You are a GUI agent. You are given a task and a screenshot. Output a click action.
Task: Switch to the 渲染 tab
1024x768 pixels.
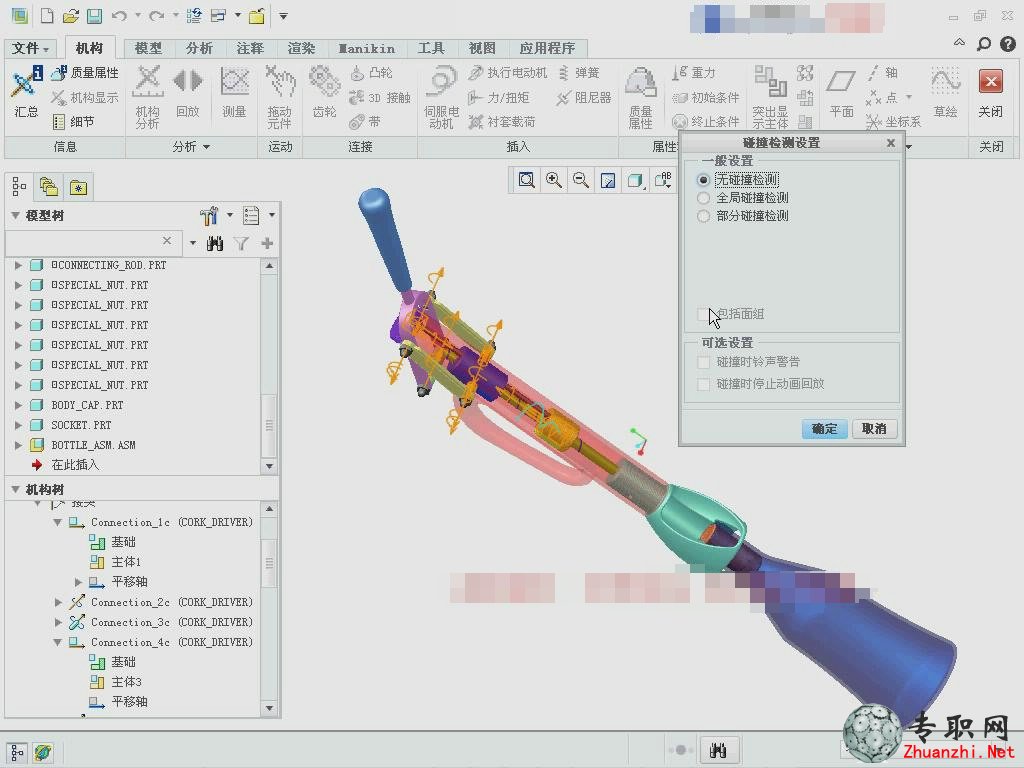[x=301, y=48]
